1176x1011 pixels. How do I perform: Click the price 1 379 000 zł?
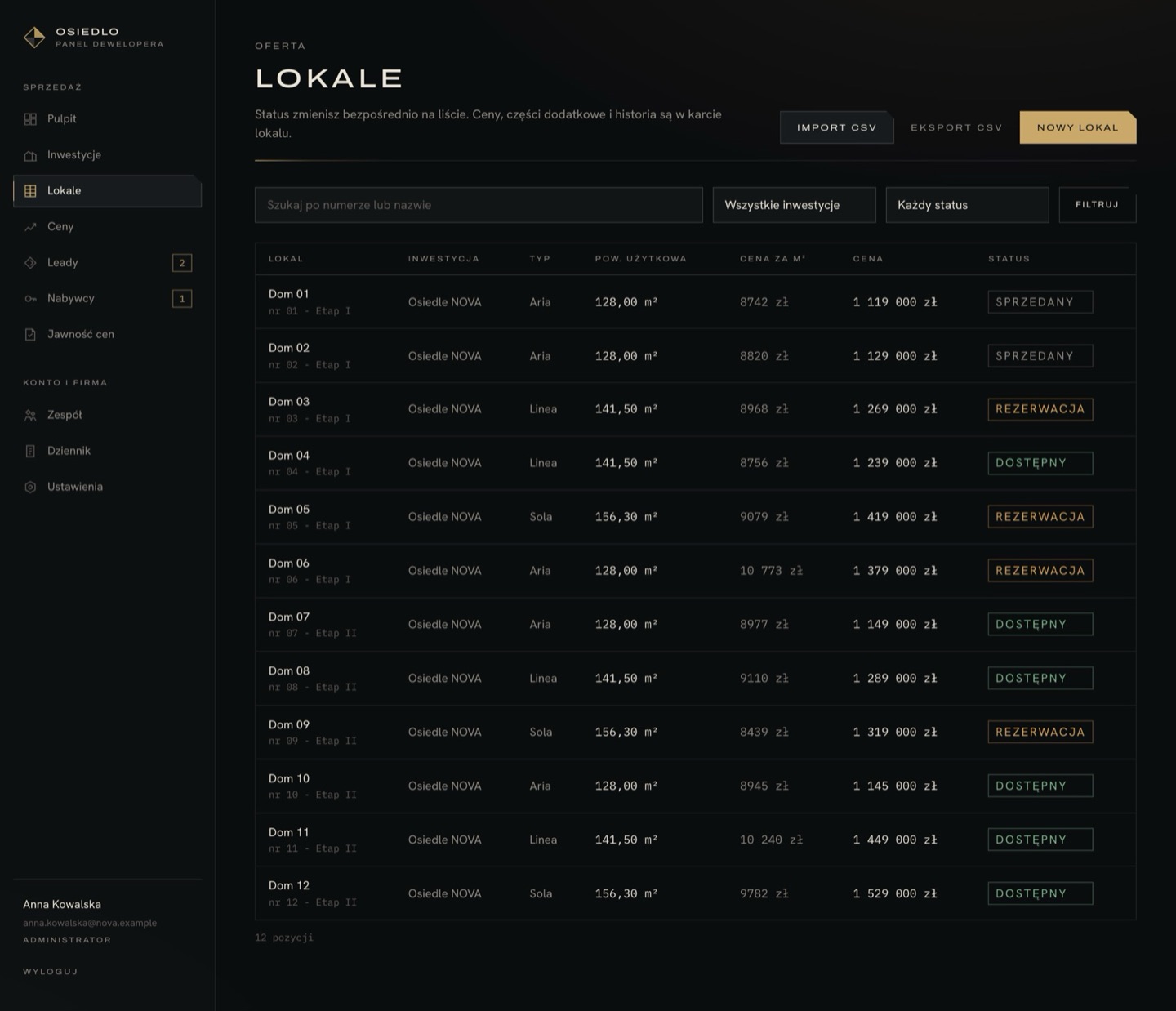tap(895, 571)
